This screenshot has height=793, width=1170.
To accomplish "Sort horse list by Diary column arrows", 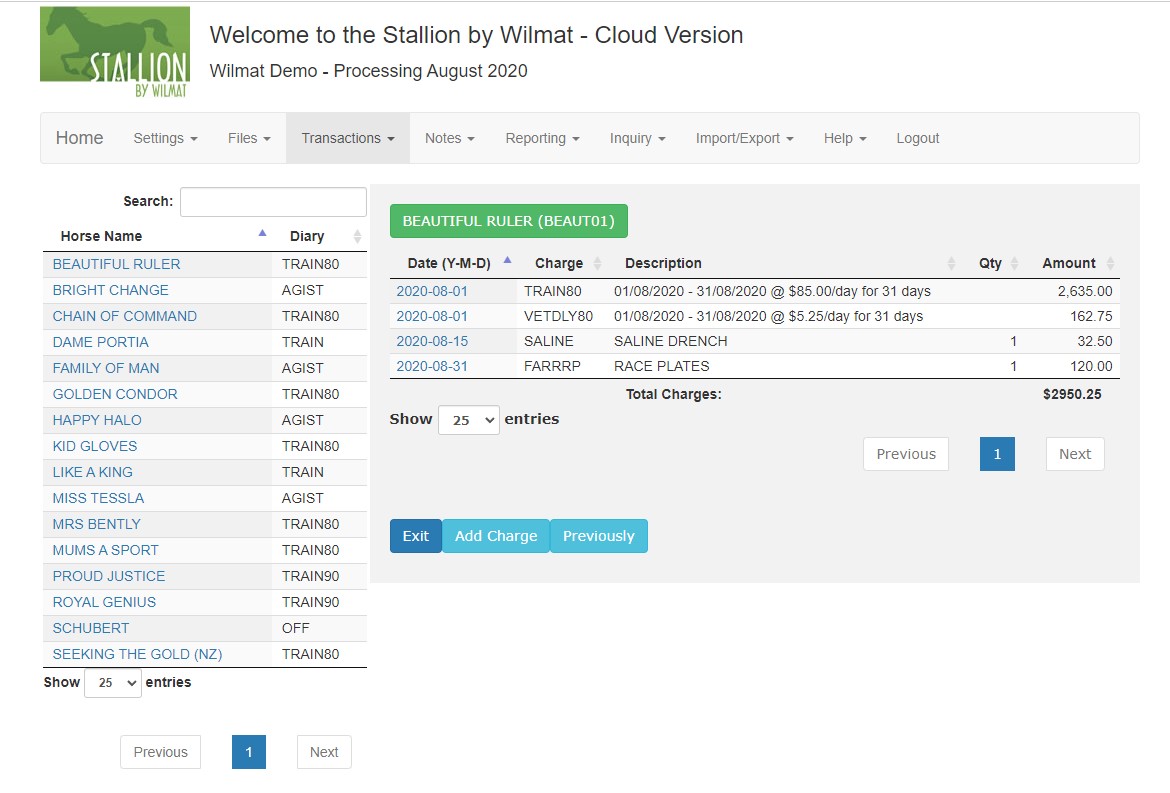I will pyautogui.click(x=357, y=236).
